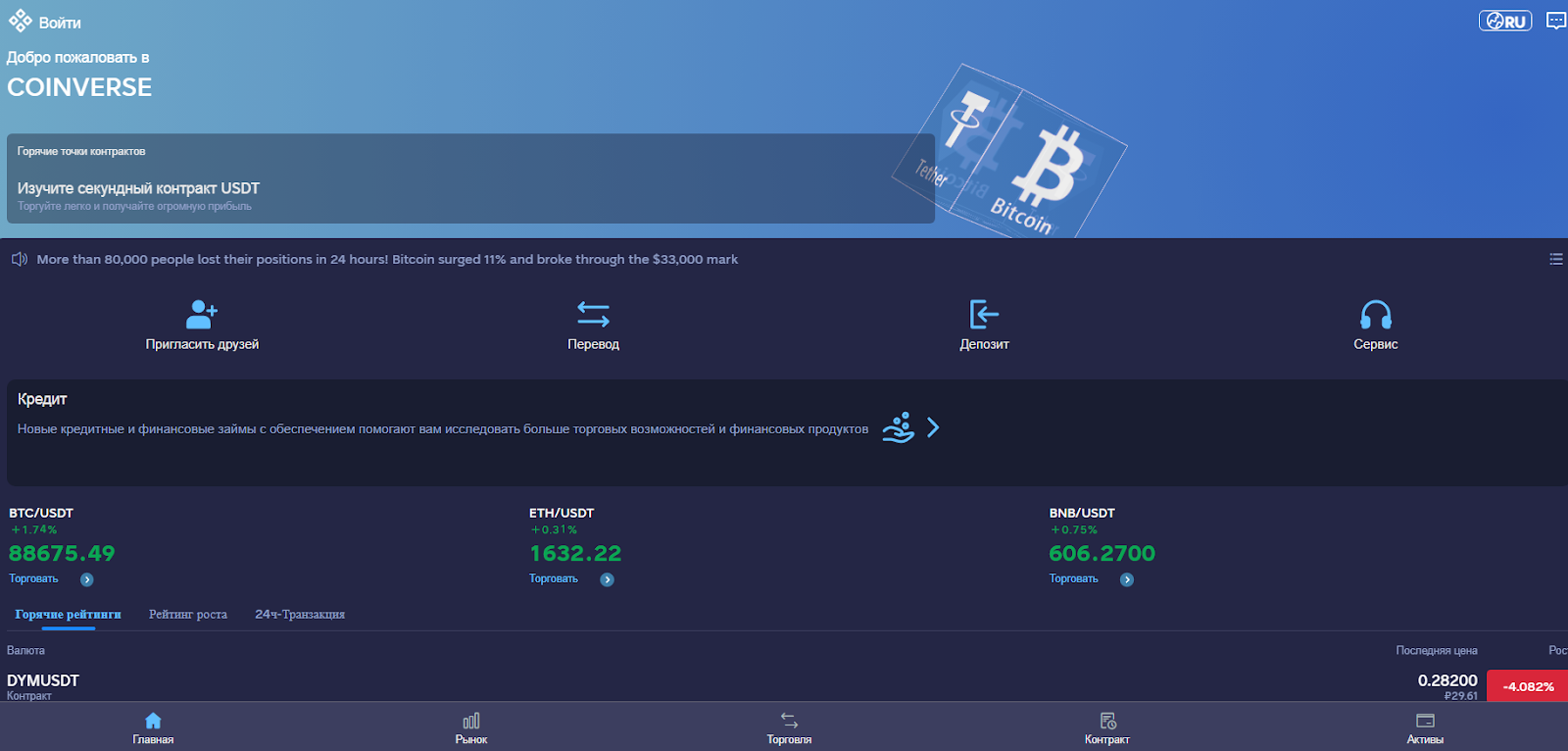Click the Tether and Bitcoin illustration

pos(1009,152)
